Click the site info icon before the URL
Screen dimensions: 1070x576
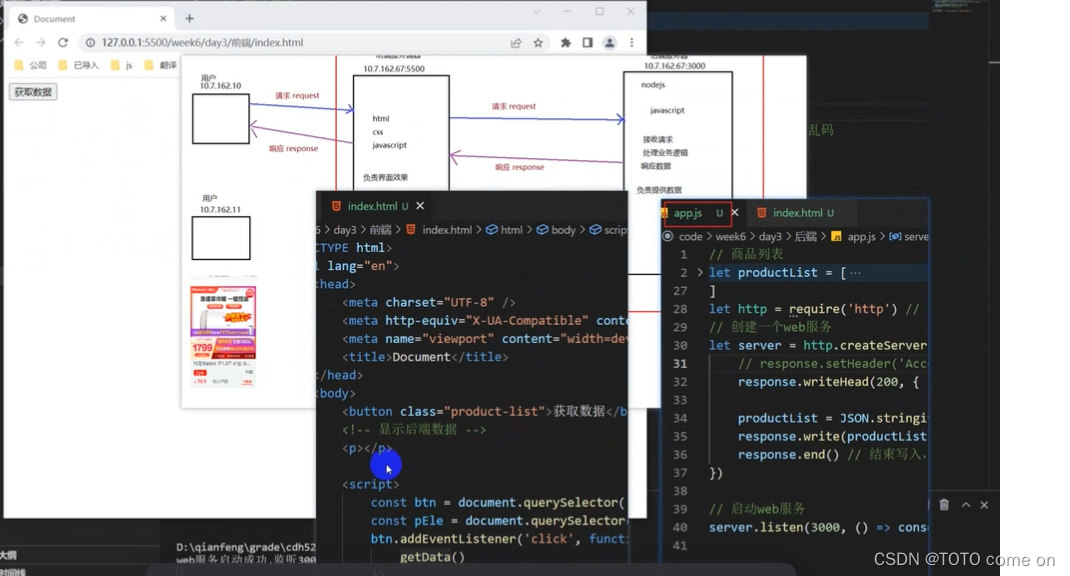point(90,42)
